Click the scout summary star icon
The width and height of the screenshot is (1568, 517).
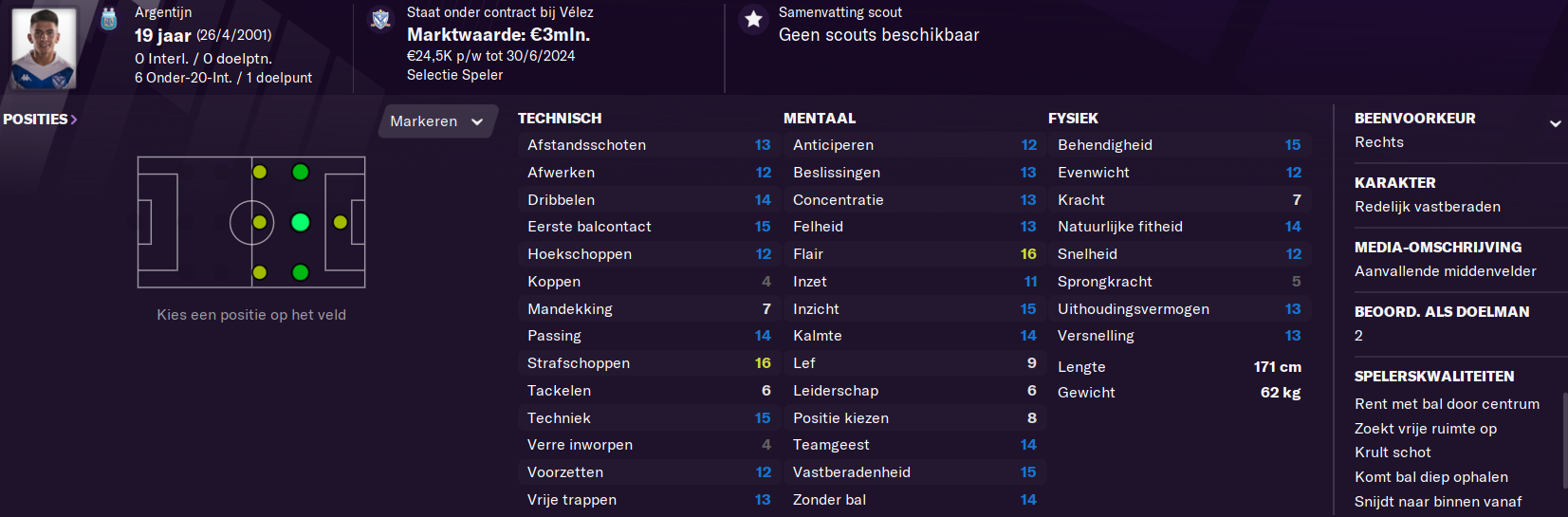(x=753, y=19)
